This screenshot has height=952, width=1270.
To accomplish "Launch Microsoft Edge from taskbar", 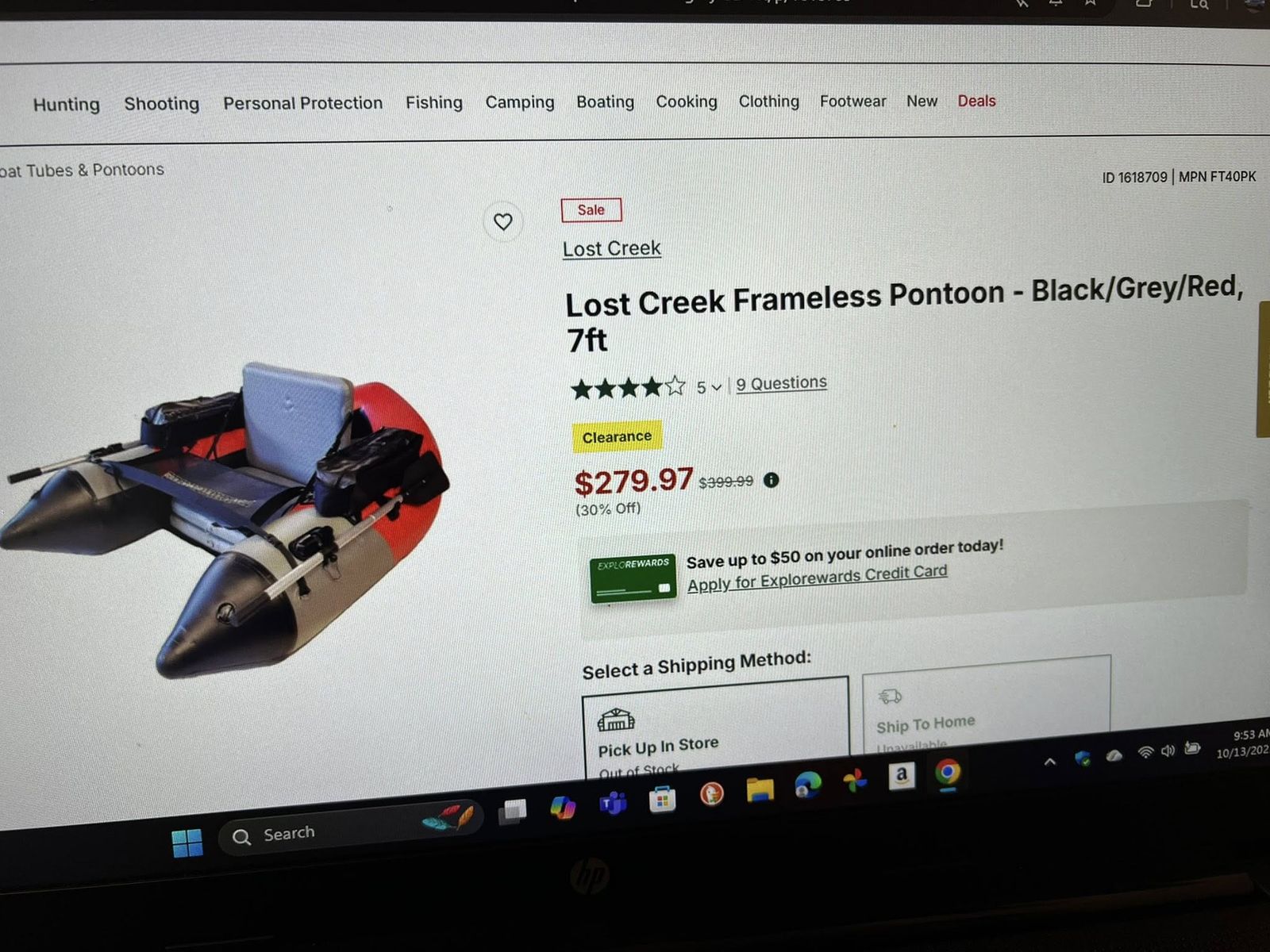I will pyautogui.click(x=808, y=785).
